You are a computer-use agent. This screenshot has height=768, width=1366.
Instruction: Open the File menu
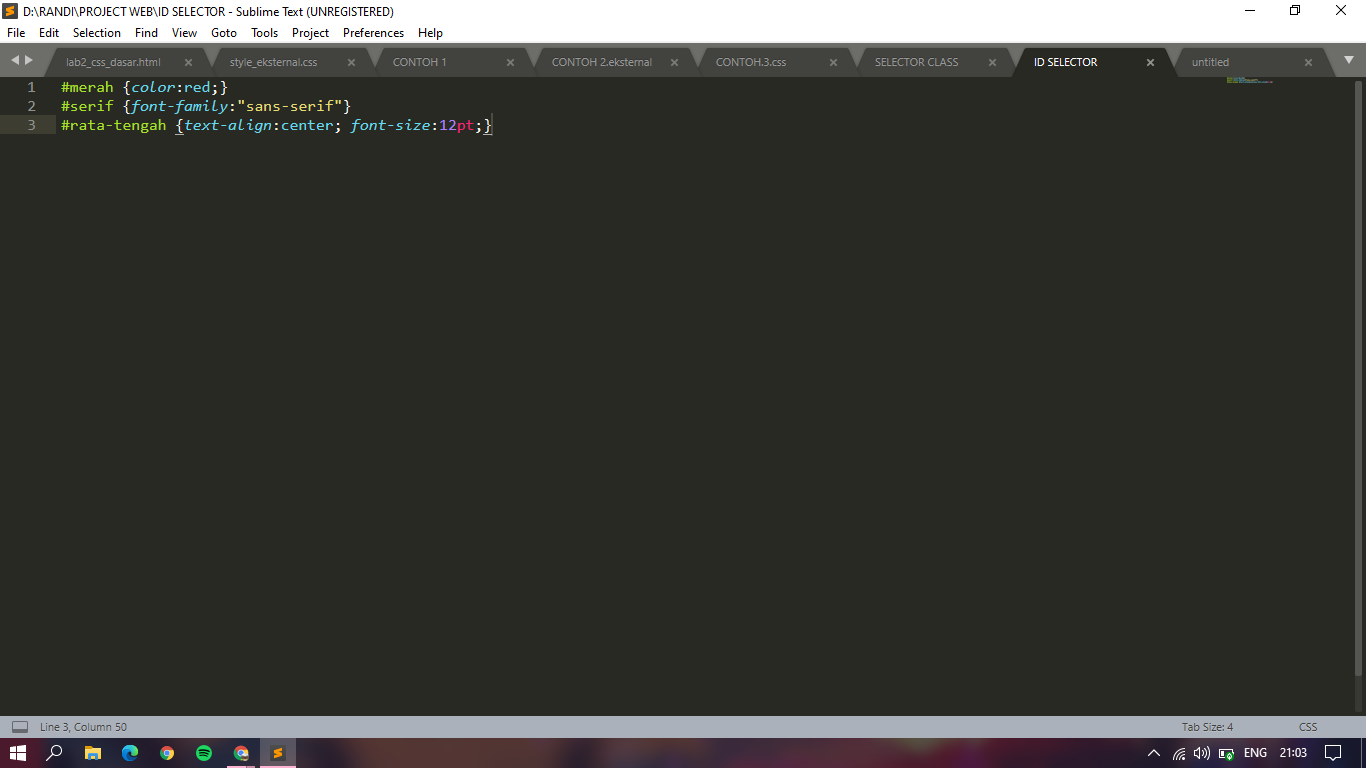[x=15, y=32]
